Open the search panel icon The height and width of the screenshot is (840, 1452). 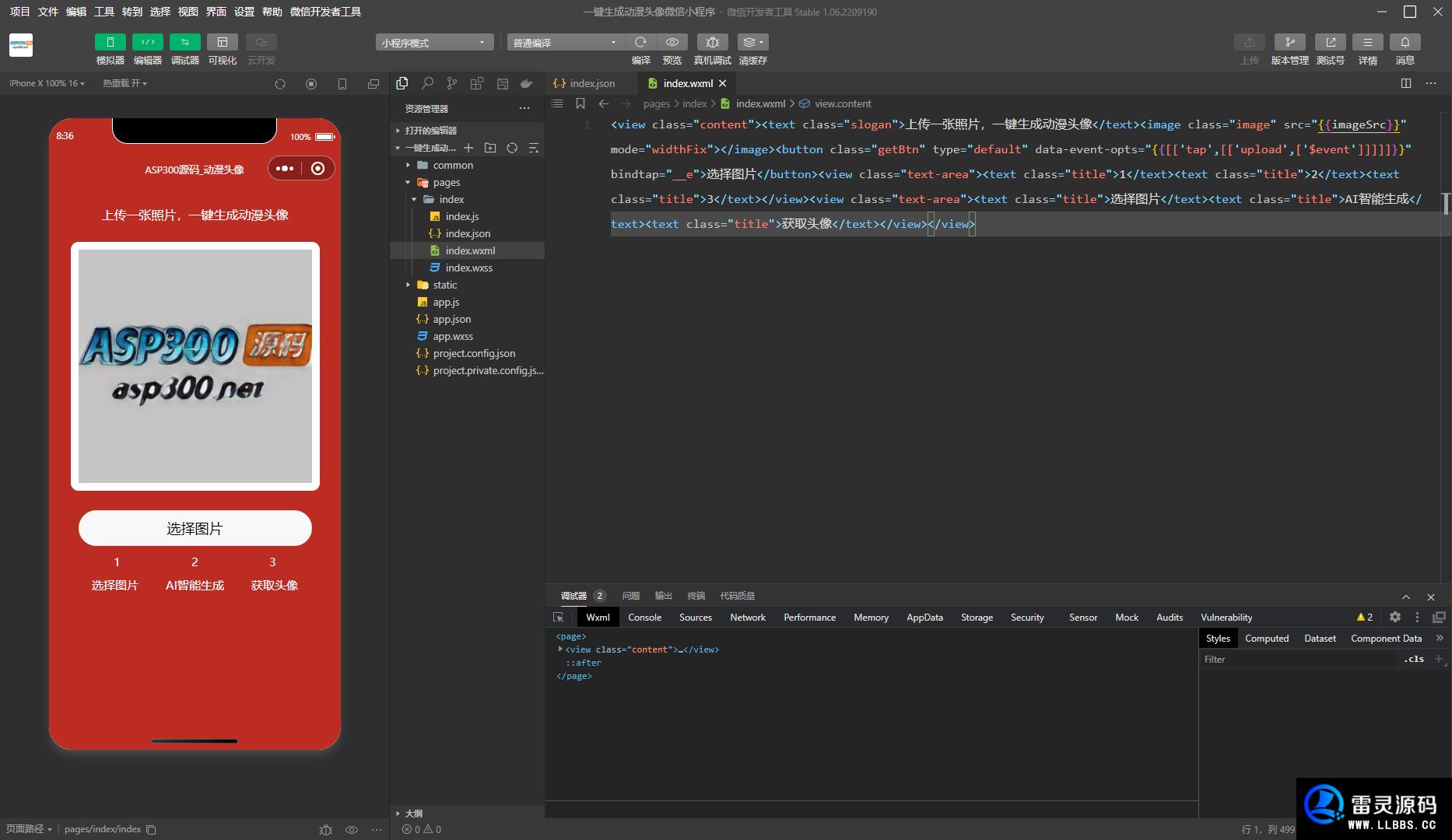[x=427, y=83]
